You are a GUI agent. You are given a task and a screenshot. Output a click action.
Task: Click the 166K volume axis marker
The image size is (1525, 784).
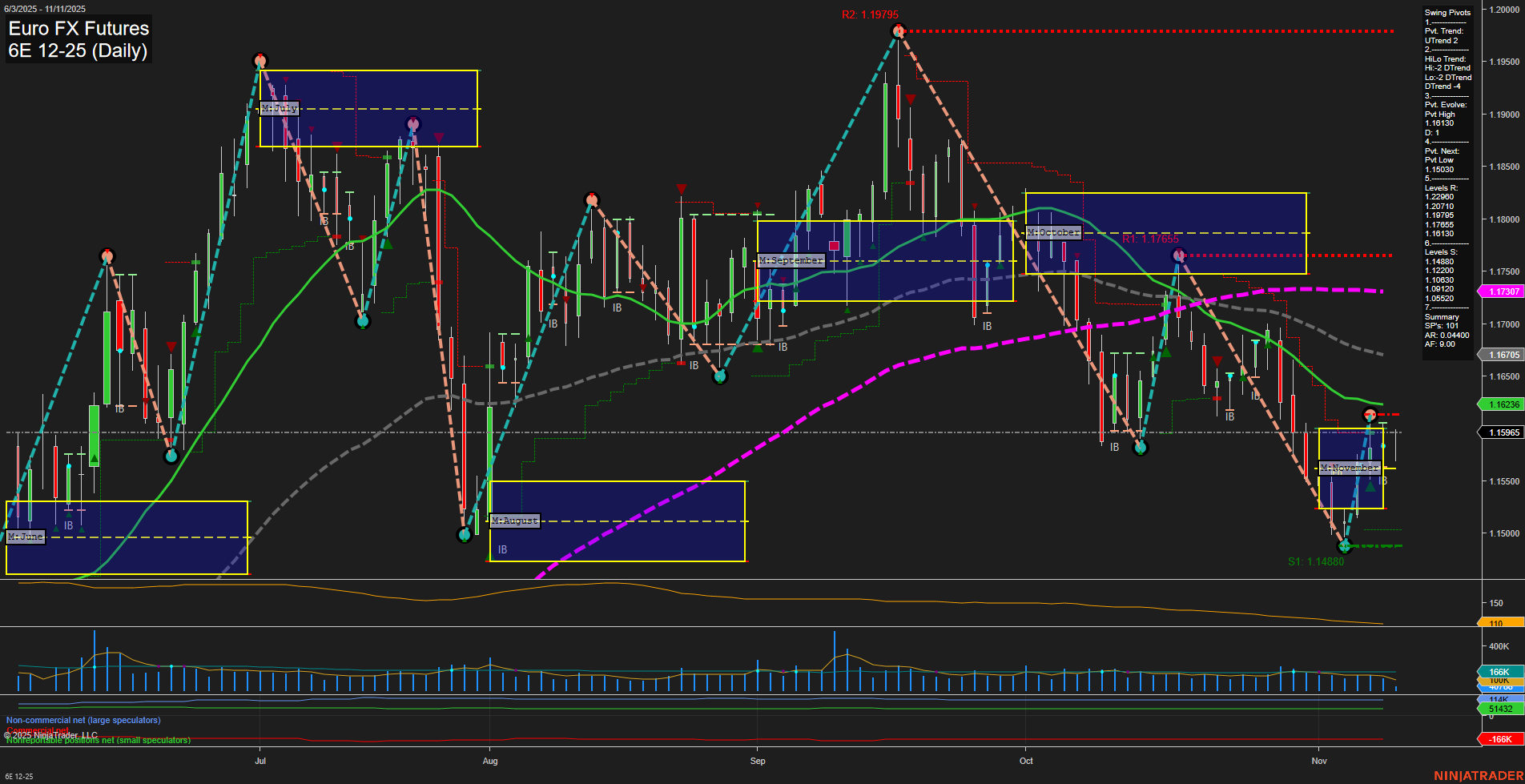point(1499,673)
